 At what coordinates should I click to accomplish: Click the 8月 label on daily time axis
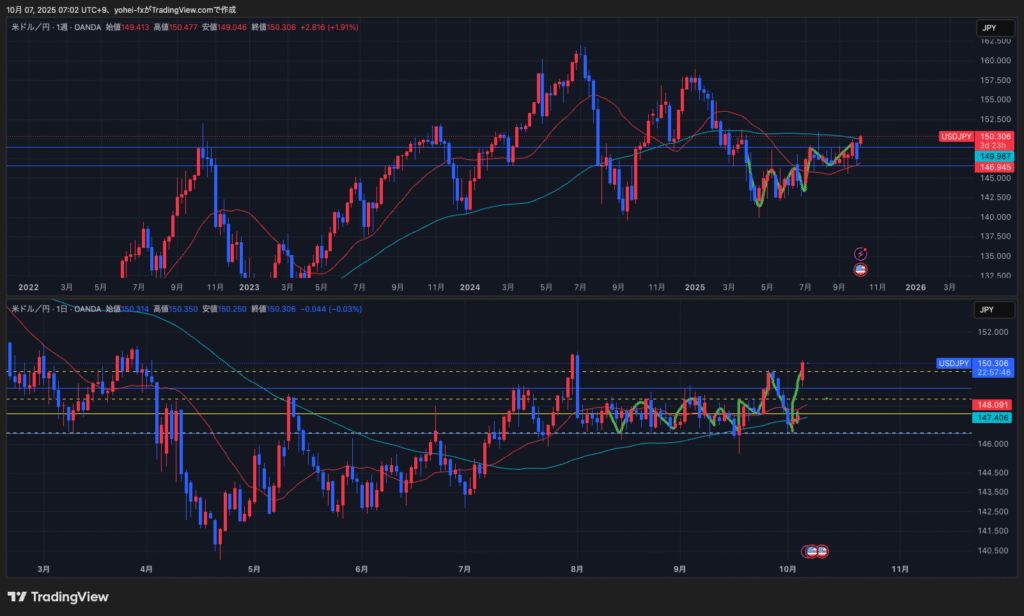coord(577,569)
